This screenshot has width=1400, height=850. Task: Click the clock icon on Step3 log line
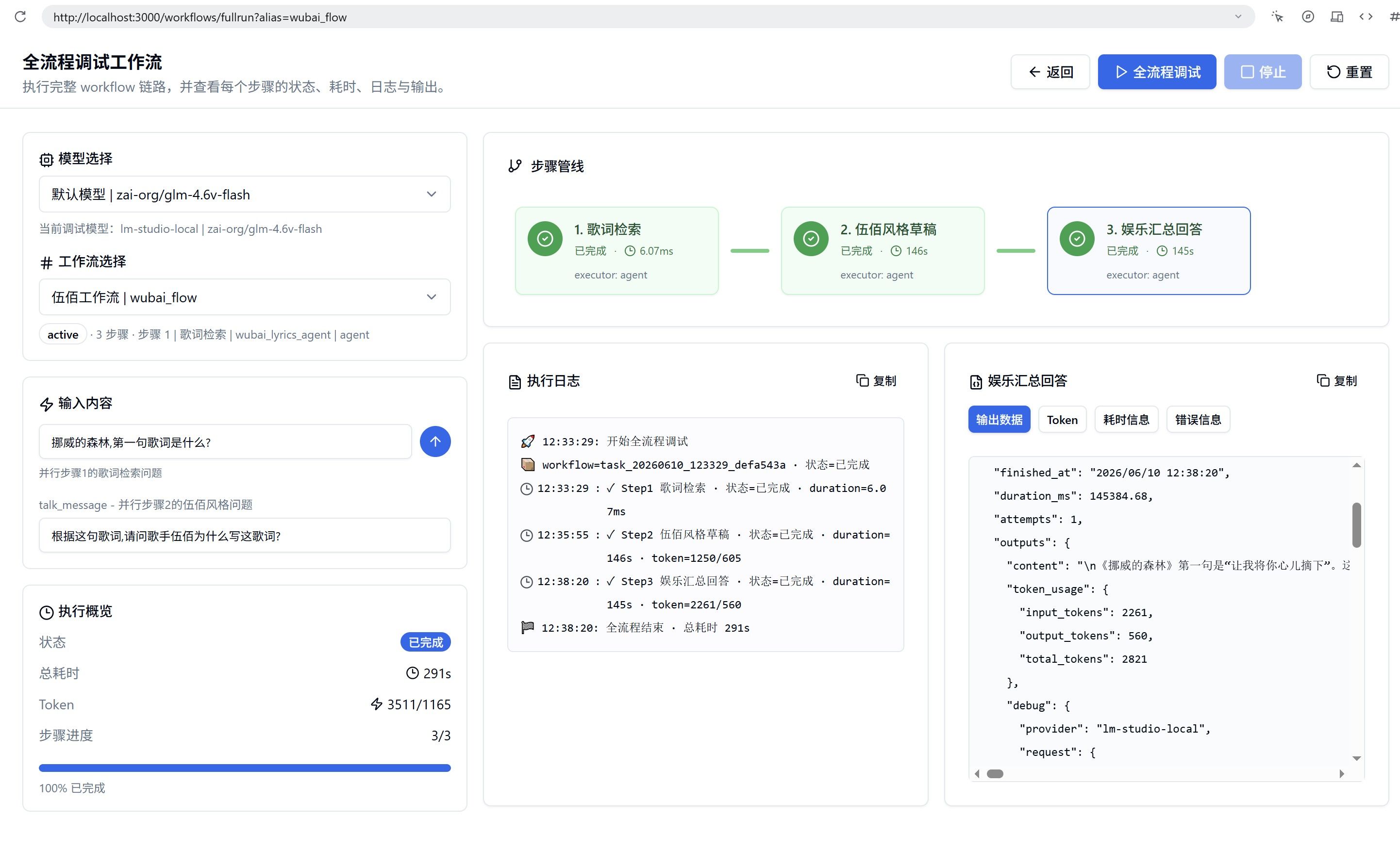coord(527,581)
